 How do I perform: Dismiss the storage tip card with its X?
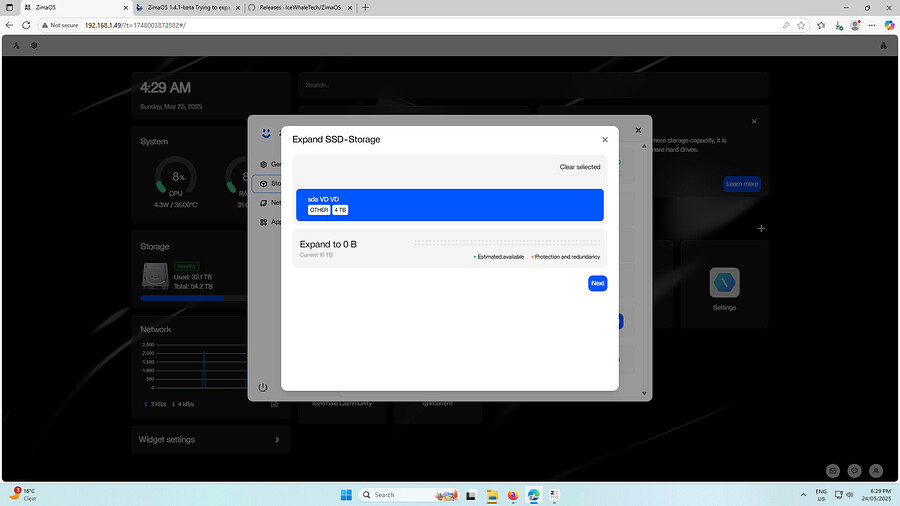[x=754, y=122]
